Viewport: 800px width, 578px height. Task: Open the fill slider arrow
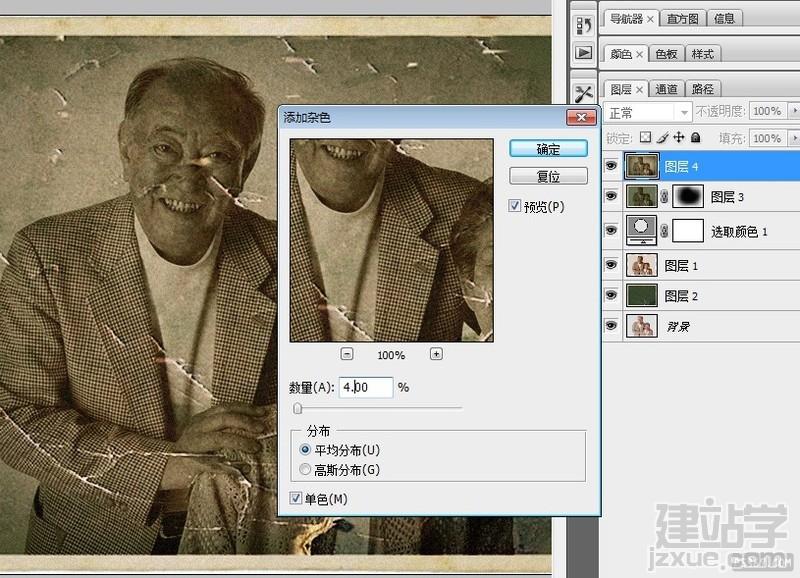[x=794, y=138]
